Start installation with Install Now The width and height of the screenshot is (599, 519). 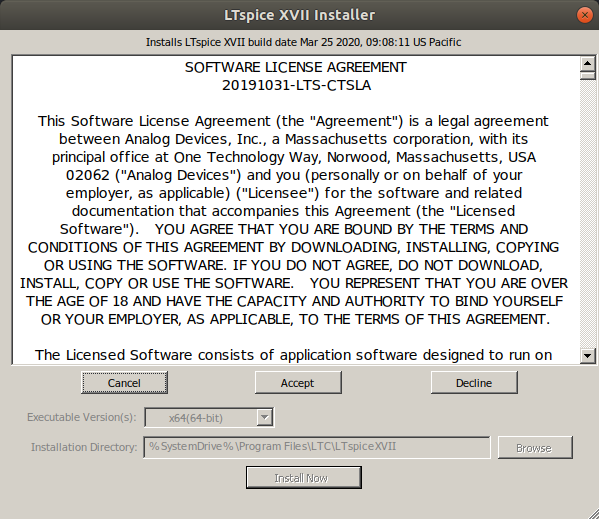pyautogui.click(x=304, y=477)
